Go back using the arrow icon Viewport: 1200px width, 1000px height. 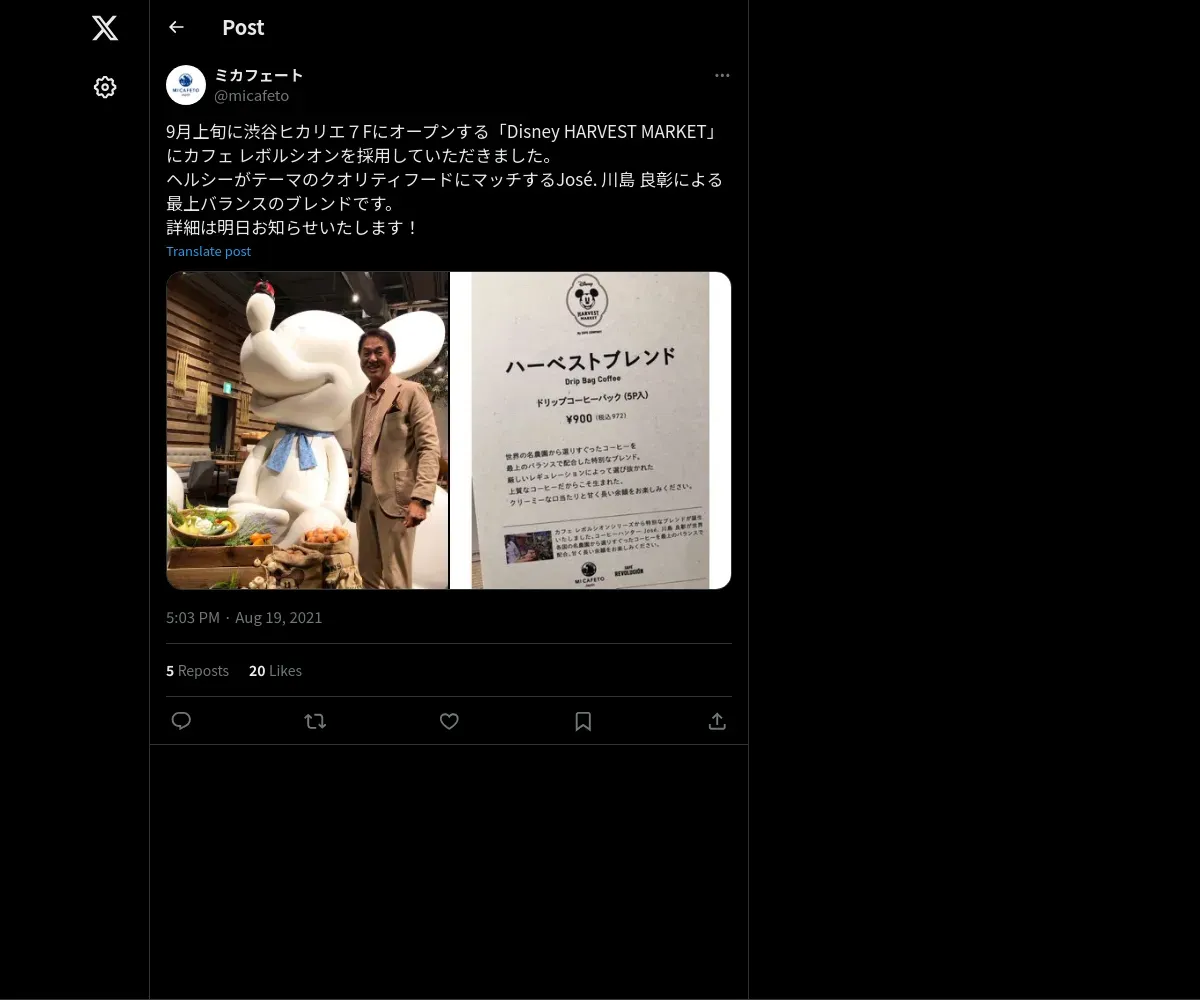coord(176,27)
